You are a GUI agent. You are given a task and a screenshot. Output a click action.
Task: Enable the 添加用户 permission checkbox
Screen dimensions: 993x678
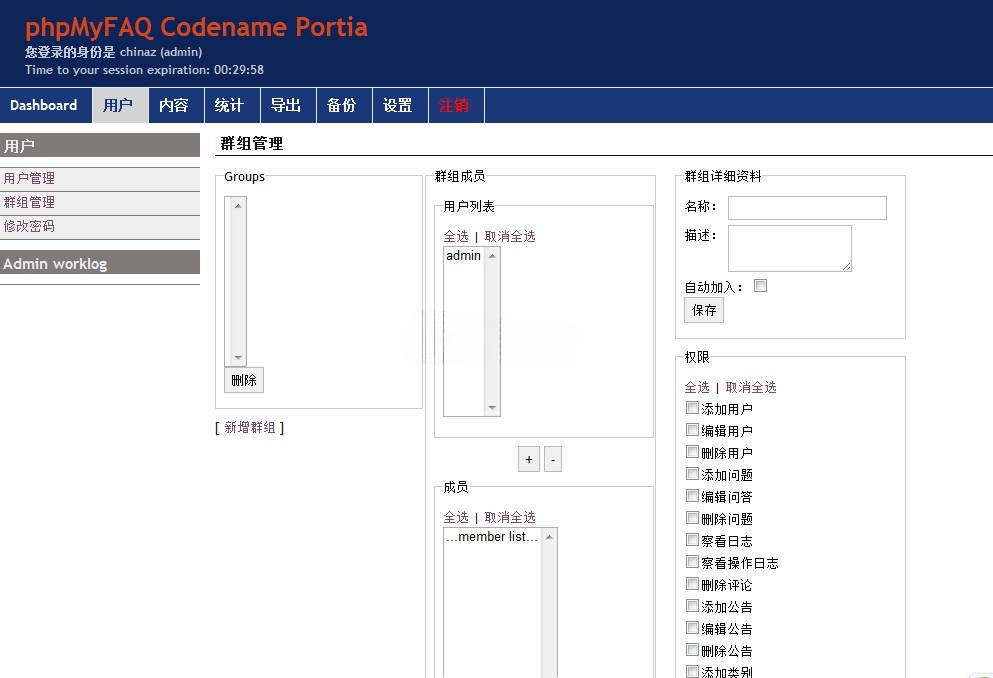click(x=693, y=408)
